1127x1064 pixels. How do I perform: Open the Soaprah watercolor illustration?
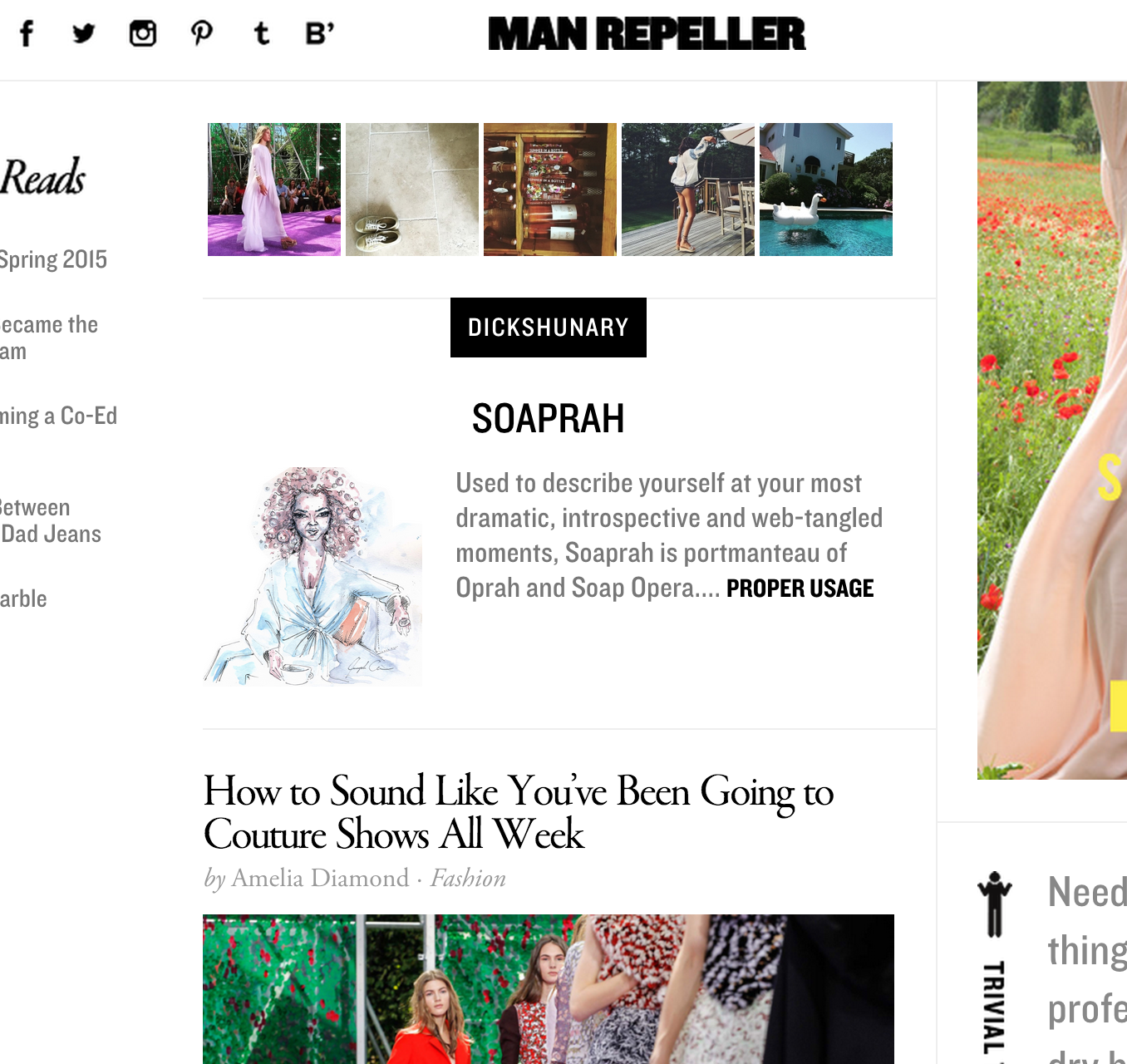[x=313, y=575]
